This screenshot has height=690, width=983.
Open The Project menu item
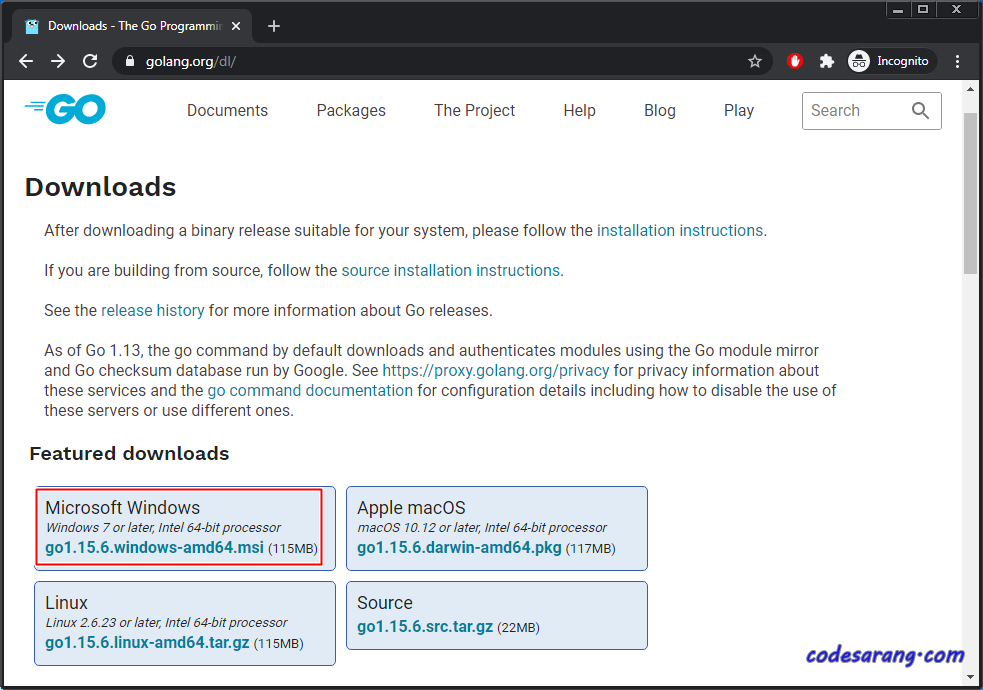click(x=475, y=110)
